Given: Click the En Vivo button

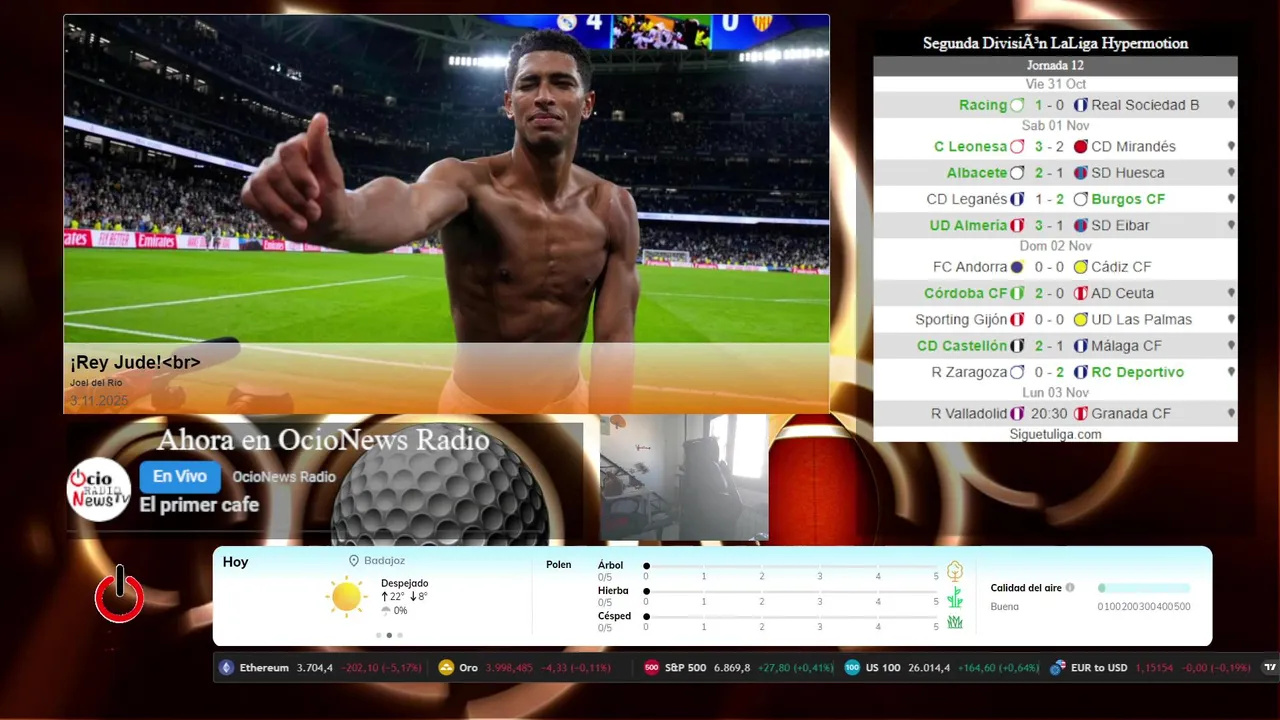Looking at the screenshot, I should [x=180, y=477].
